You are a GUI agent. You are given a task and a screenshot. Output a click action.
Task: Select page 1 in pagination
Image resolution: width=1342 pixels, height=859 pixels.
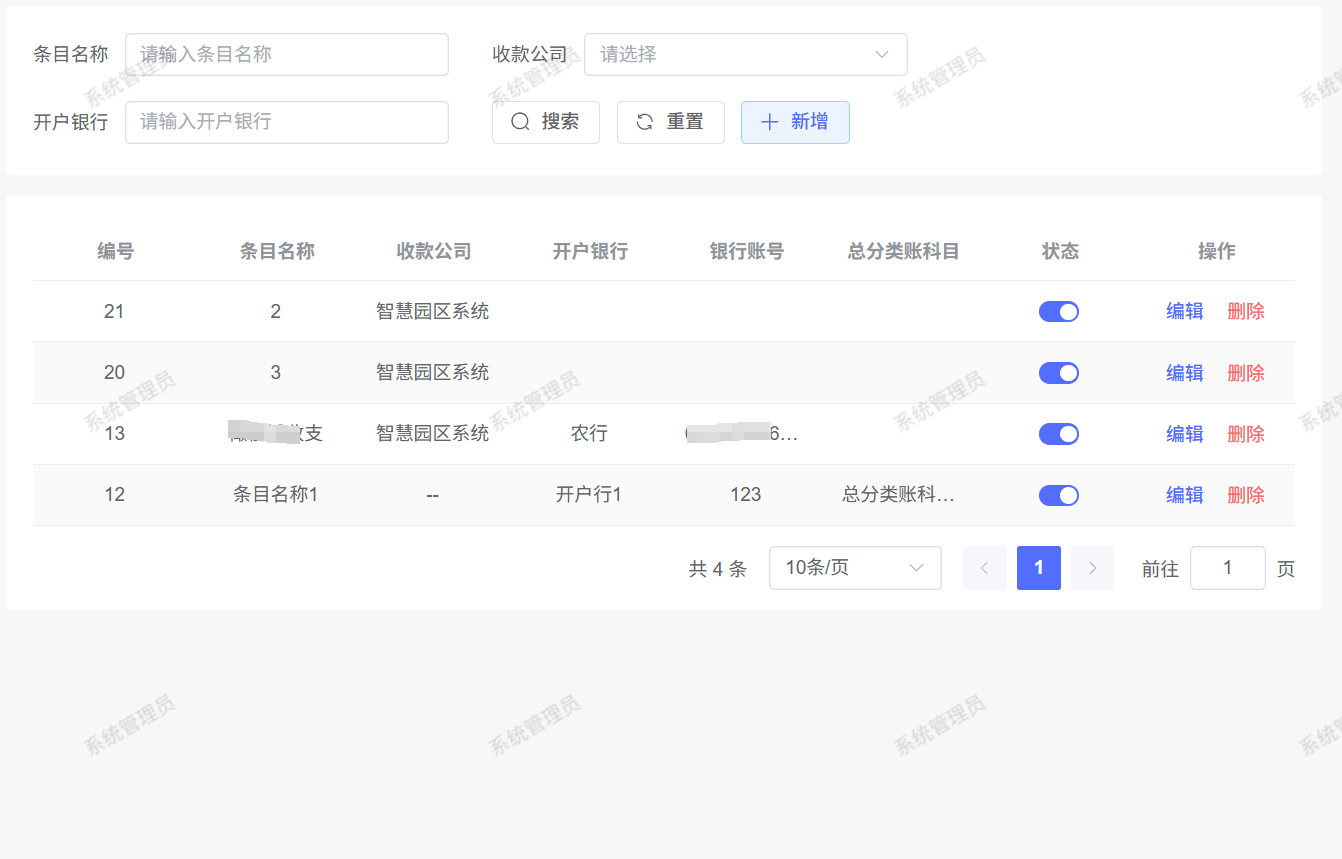tap(1038, 568)
